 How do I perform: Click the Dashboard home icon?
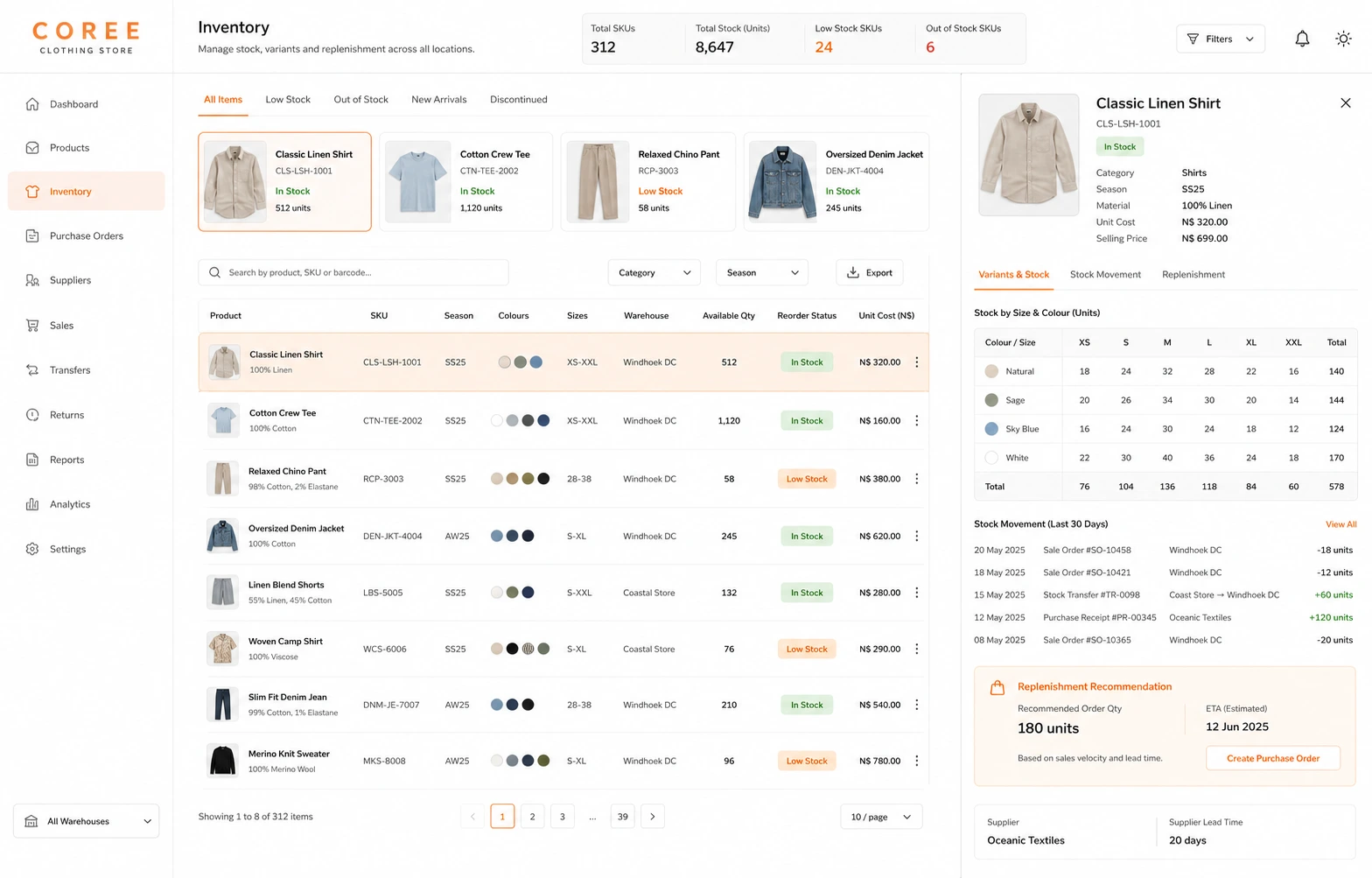pyautogui.click(x=32, y=104)
